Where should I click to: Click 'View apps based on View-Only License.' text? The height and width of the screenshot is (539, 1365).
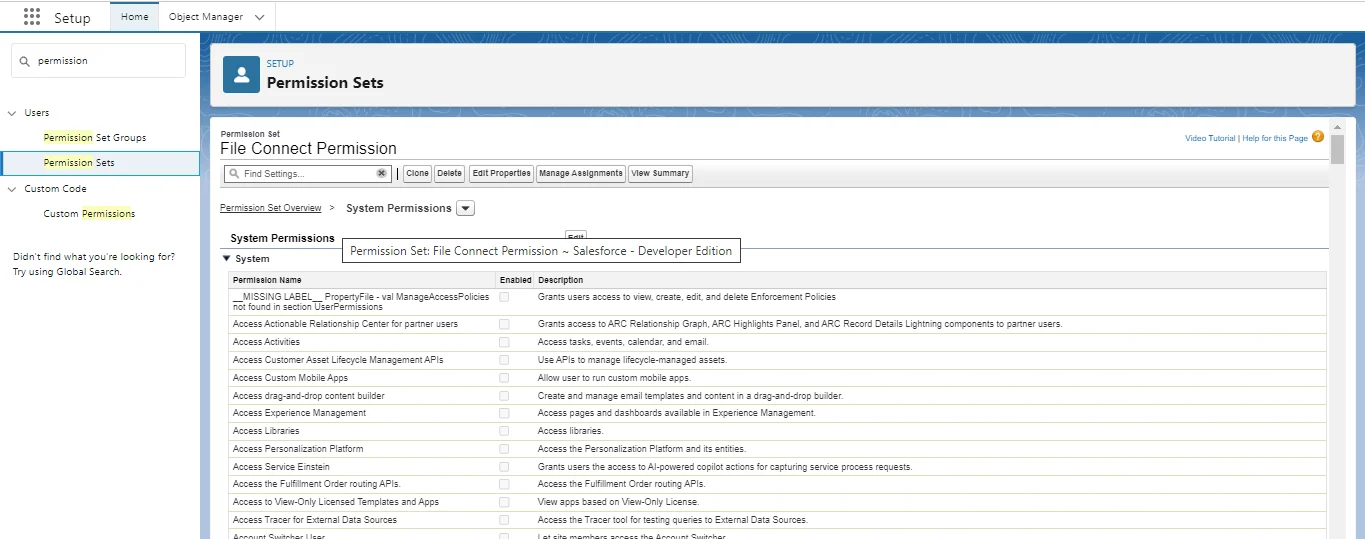click(619, 502)
